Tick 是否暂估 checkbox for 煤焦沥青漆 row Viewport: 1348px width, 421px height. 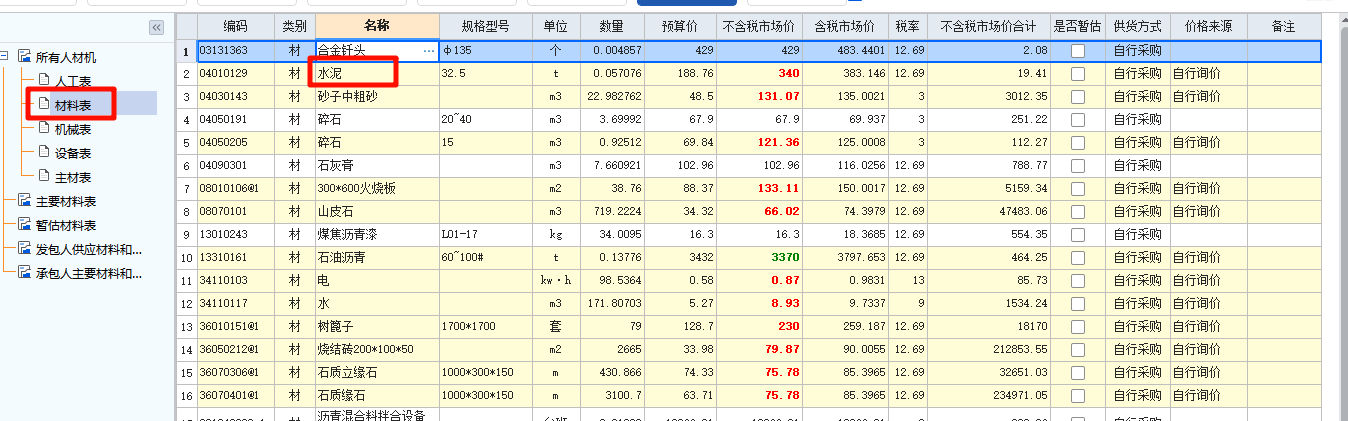1078,235
